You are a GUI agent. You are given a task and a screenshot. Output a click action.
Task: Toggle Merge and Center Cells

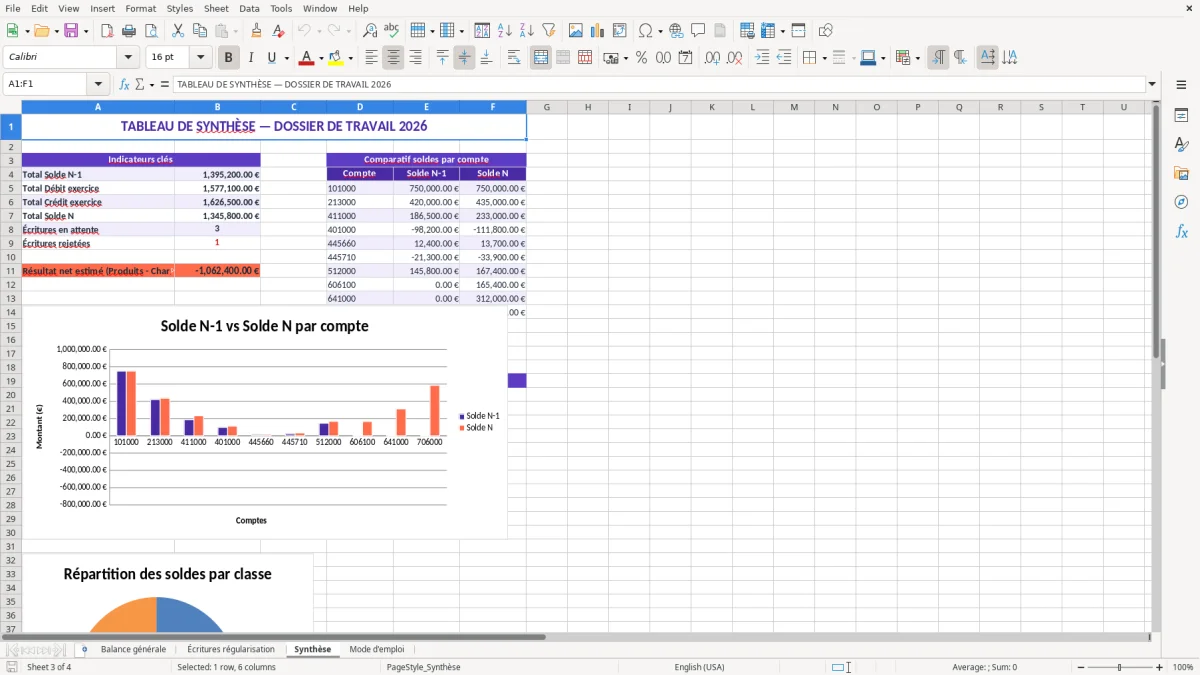point(541,58)
